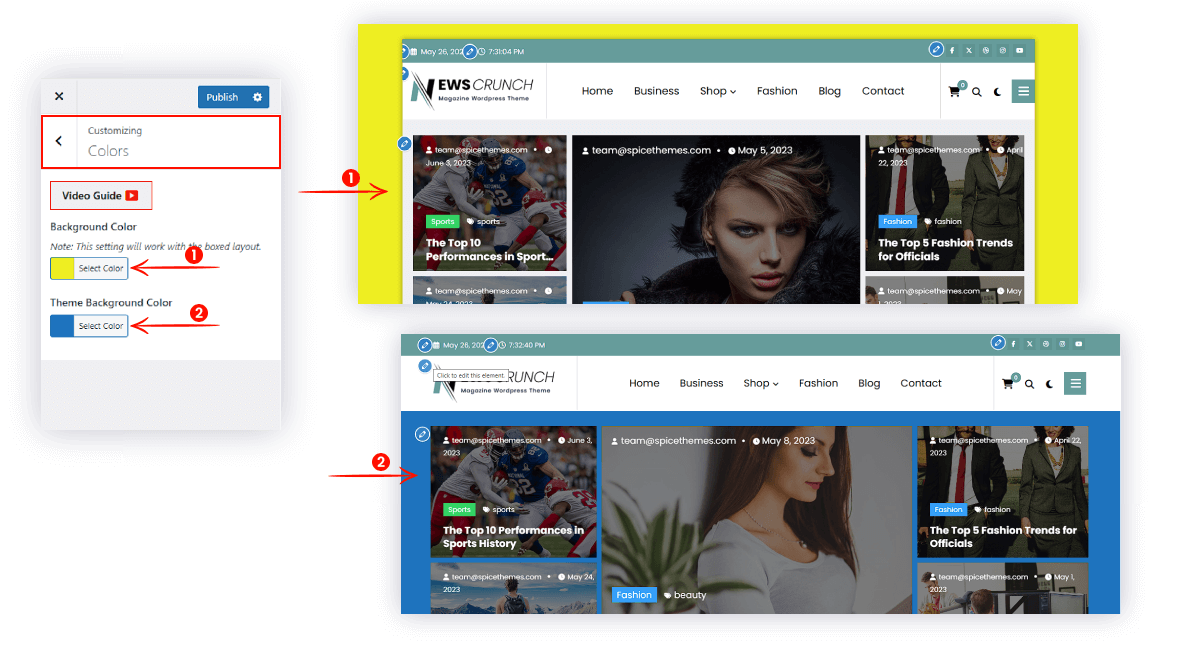Open Home menu in blue preview
This screenshot has height=645, width=1193.
[x=644, y=383]
